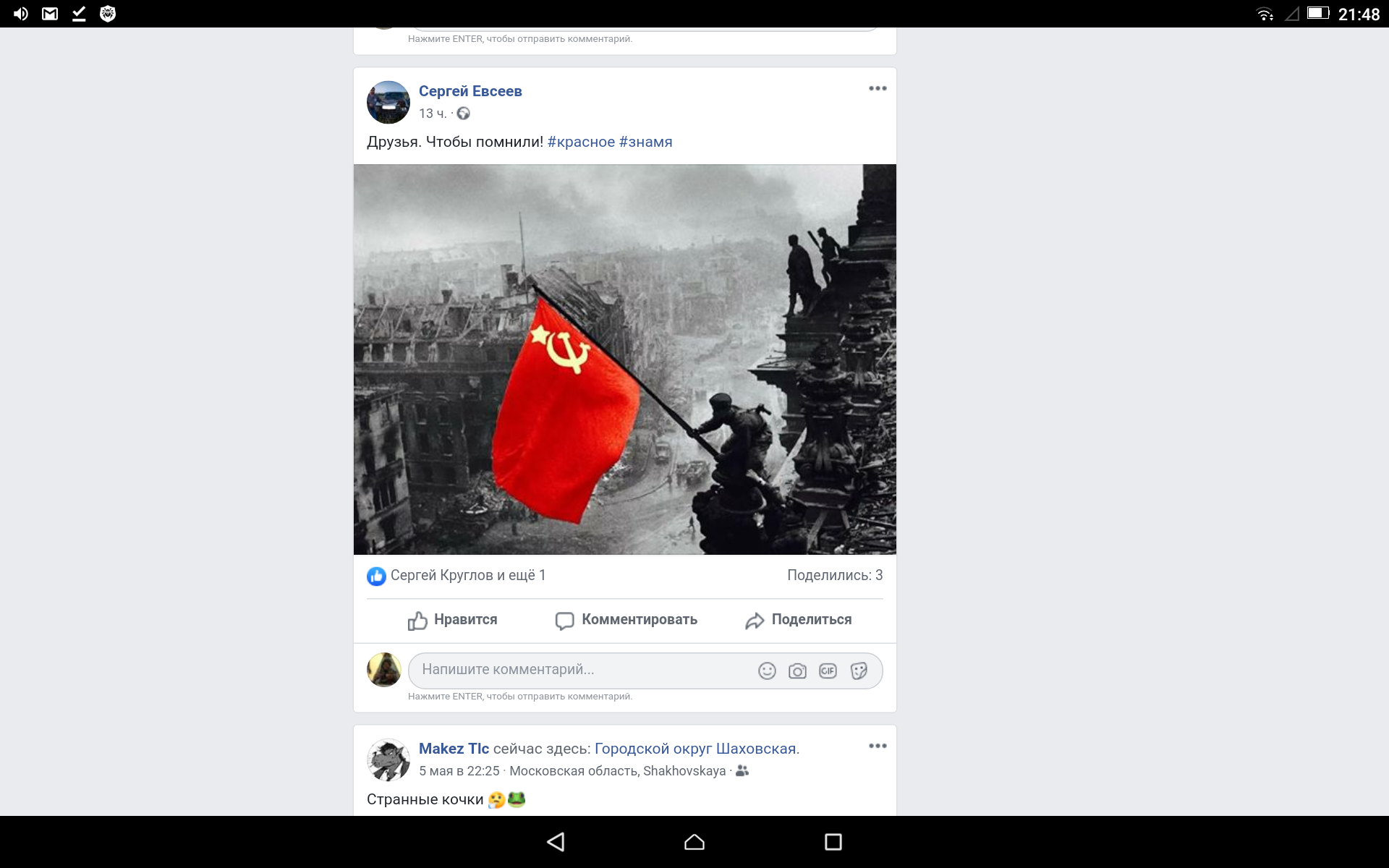Open the #знамя hashtag
The image size is (1389, 868).
click(646, 142)
